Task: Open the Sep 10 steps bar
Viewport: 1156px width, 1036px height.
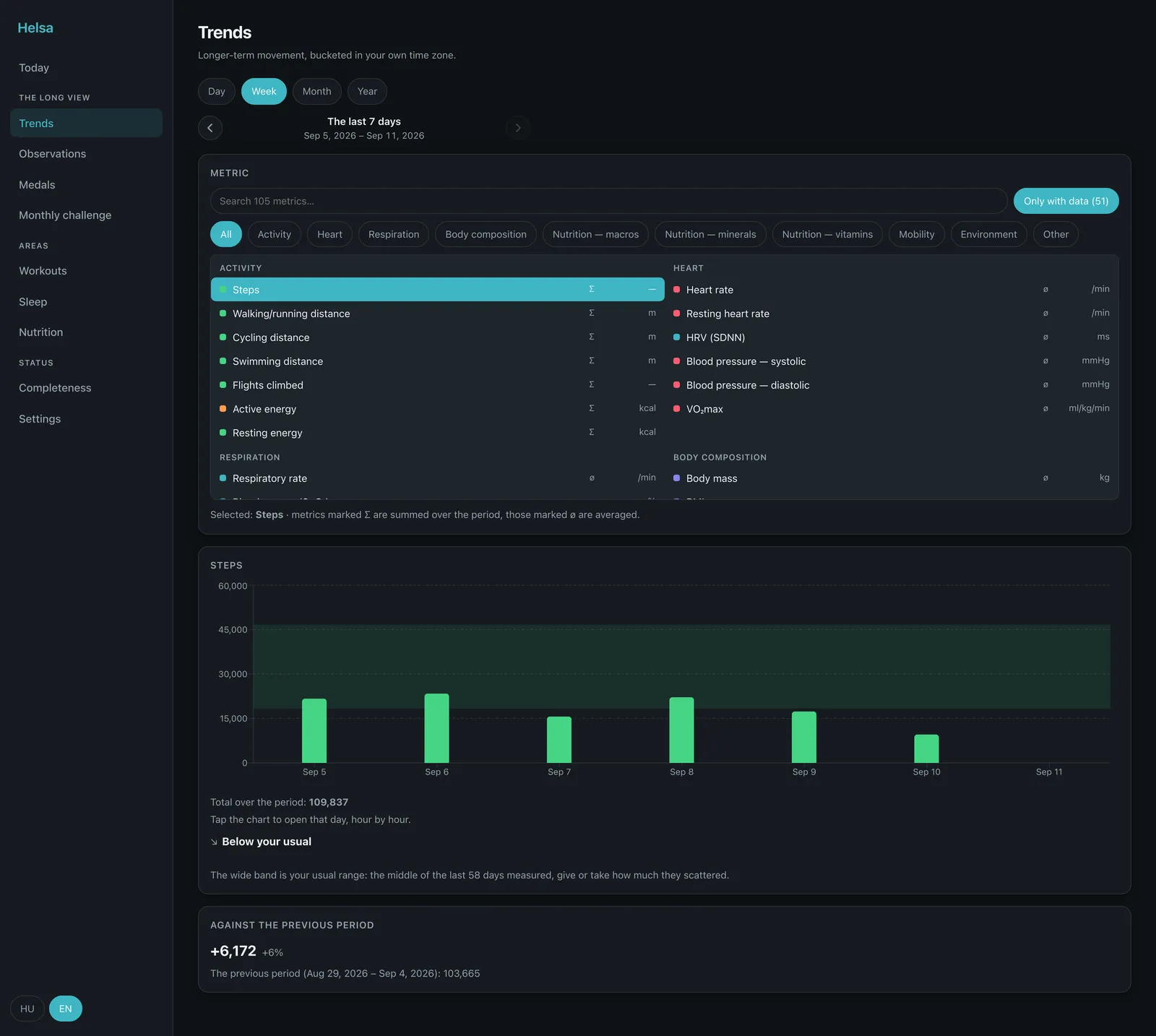Action: [x=926, y=748]
